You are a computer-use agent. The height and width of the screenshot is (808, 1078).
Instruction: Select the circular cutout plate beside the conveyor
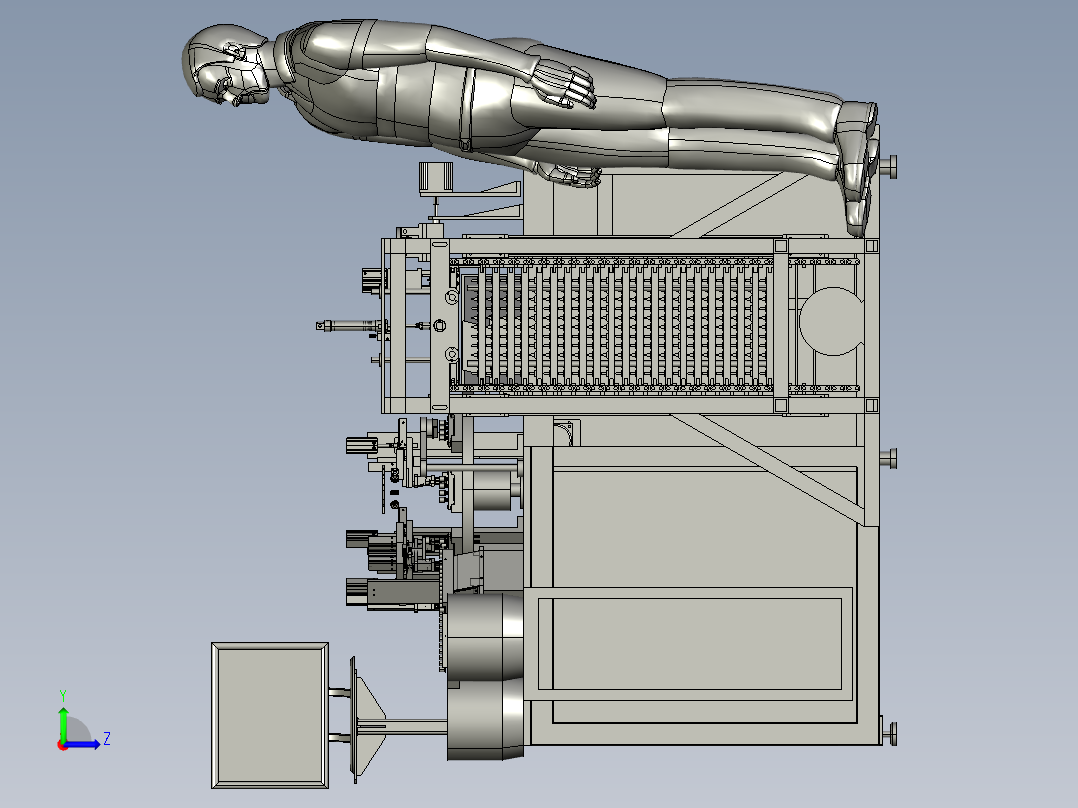point(831,321)
